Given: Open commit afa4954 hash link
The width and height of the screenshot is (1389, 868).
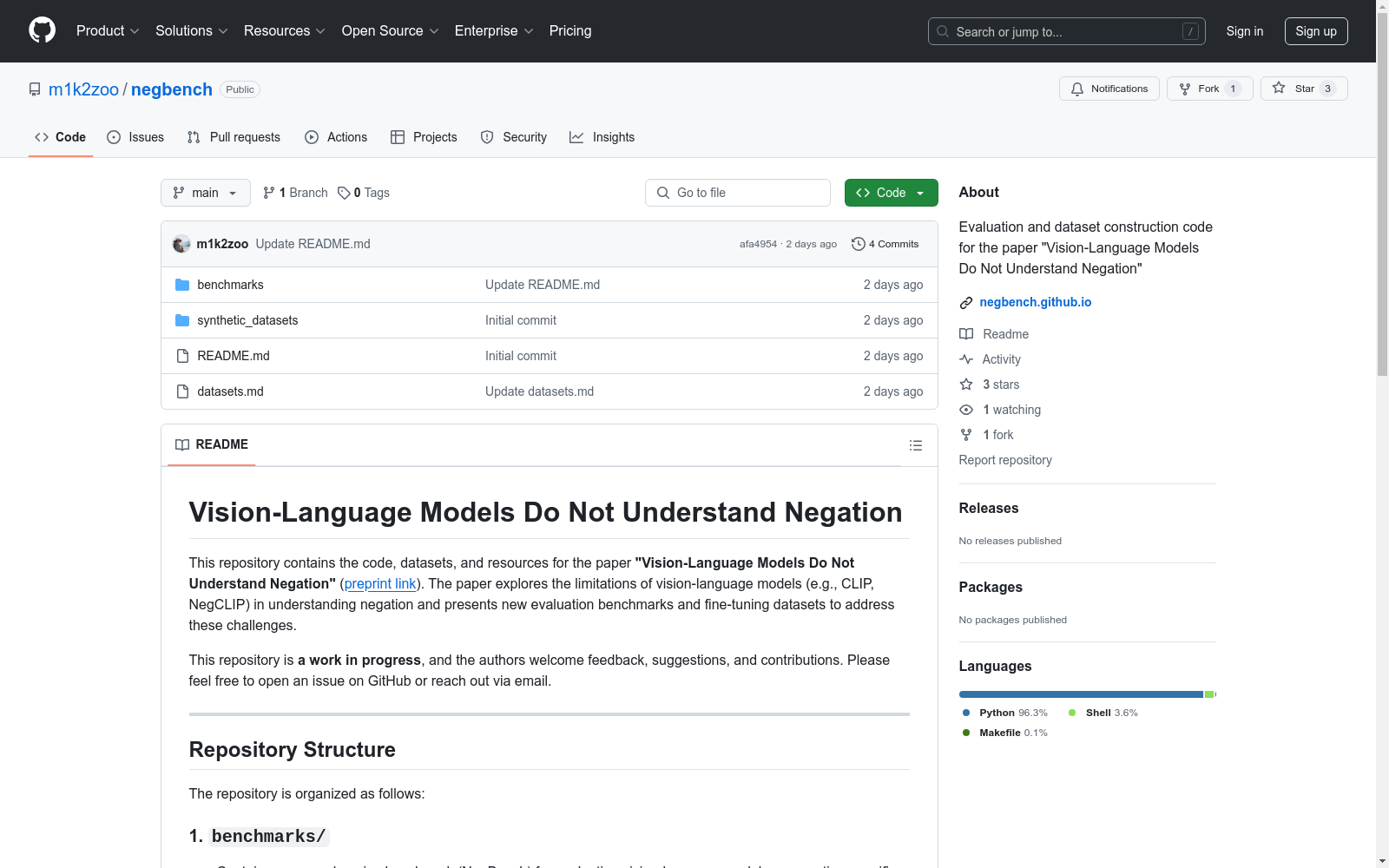Looking at the screenshot, I should point(758,244).
